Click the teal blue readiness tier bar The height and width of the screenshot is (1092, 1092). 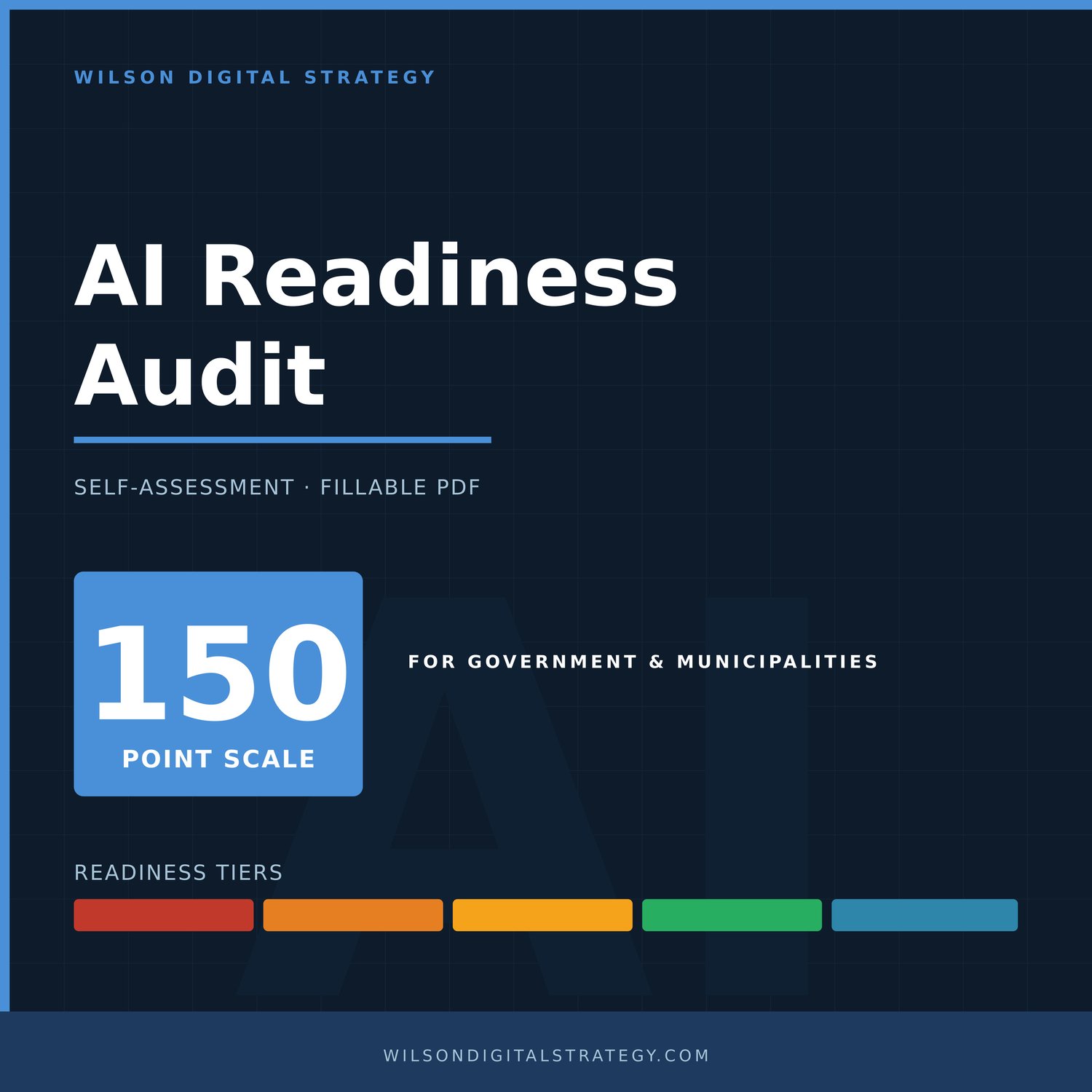point(925,915)
